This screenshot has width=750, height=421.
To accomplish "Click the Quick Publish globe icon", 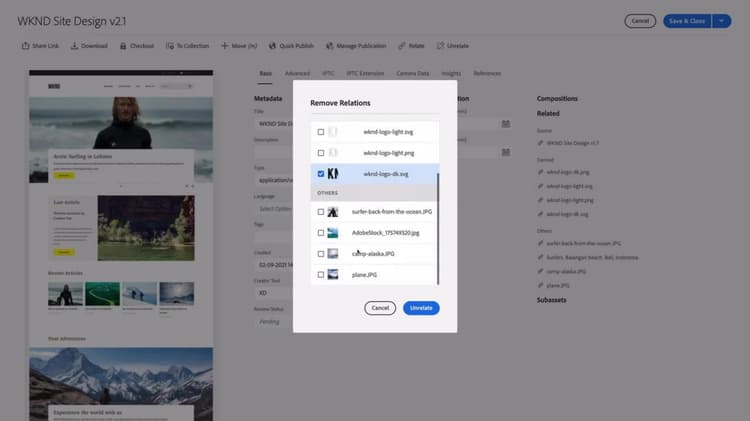I will (x=272, y=46).
